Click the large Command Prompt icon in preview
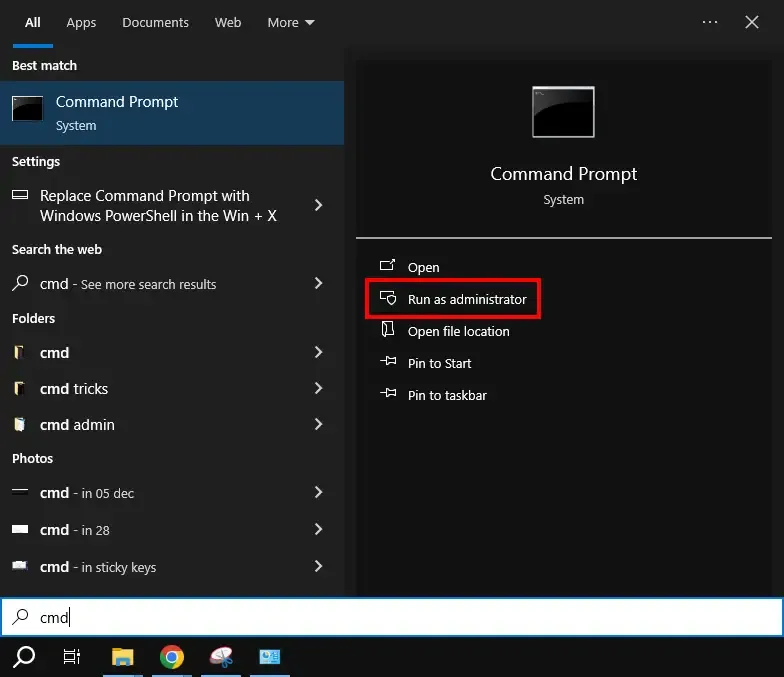The image size is (784, 677). click(x=563, y=112)
